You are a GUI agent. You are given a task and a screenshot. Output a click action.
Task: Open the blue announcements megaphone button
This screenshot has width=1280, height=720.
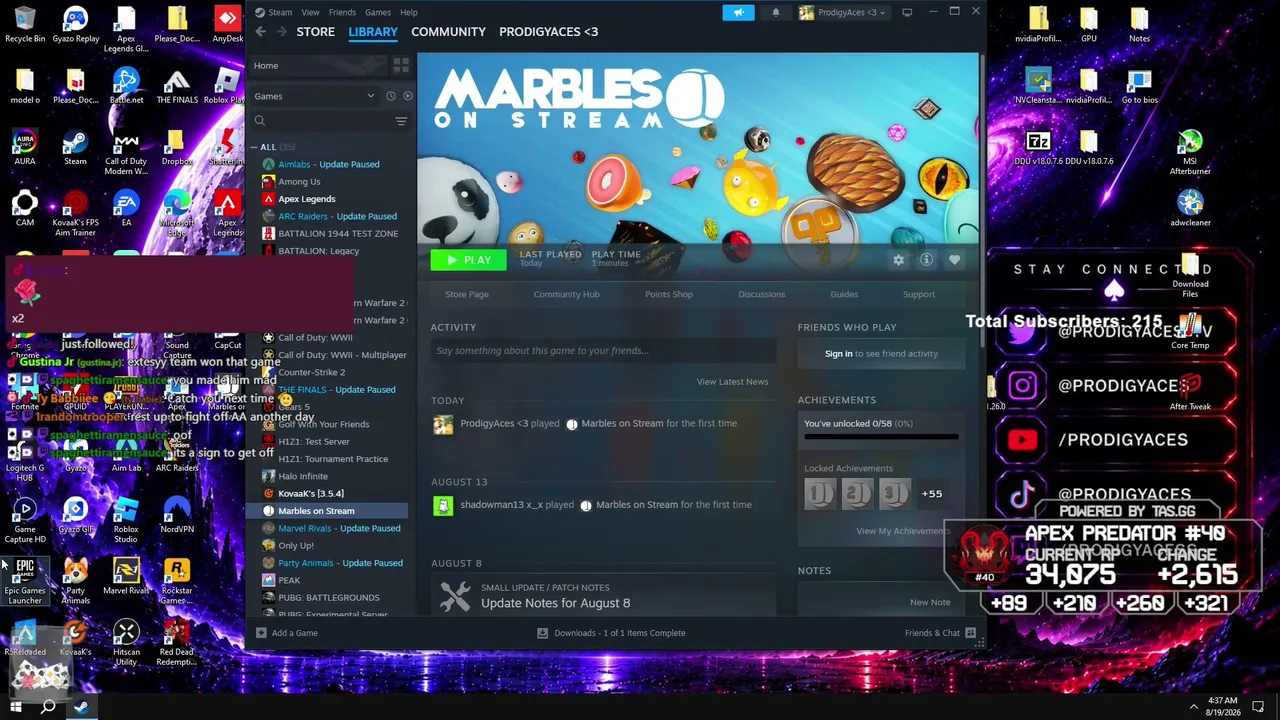coord(738,12)
